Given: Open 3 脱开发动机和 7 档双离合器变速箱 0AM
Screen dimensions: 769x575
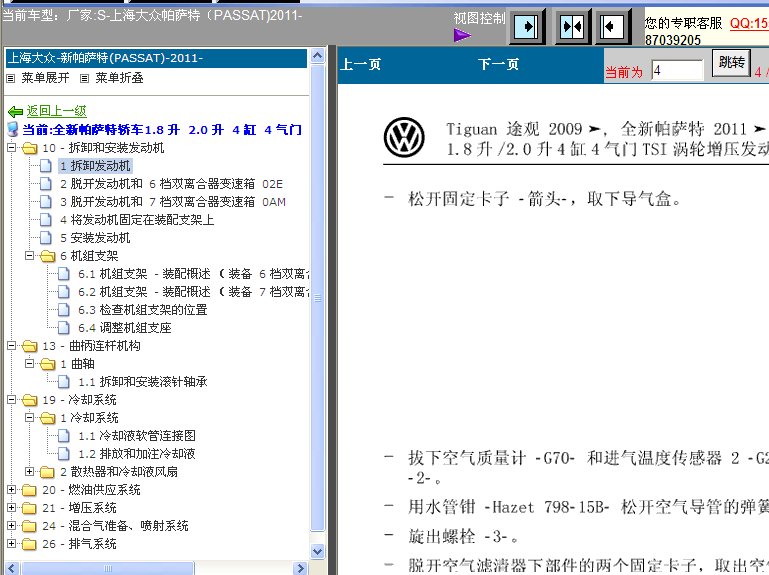Looking at the screenshot, I should click(173, 202).
